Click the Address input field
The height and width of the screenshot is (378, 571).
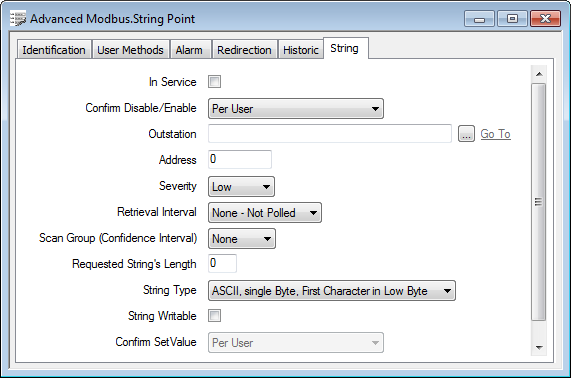(240, 159)
